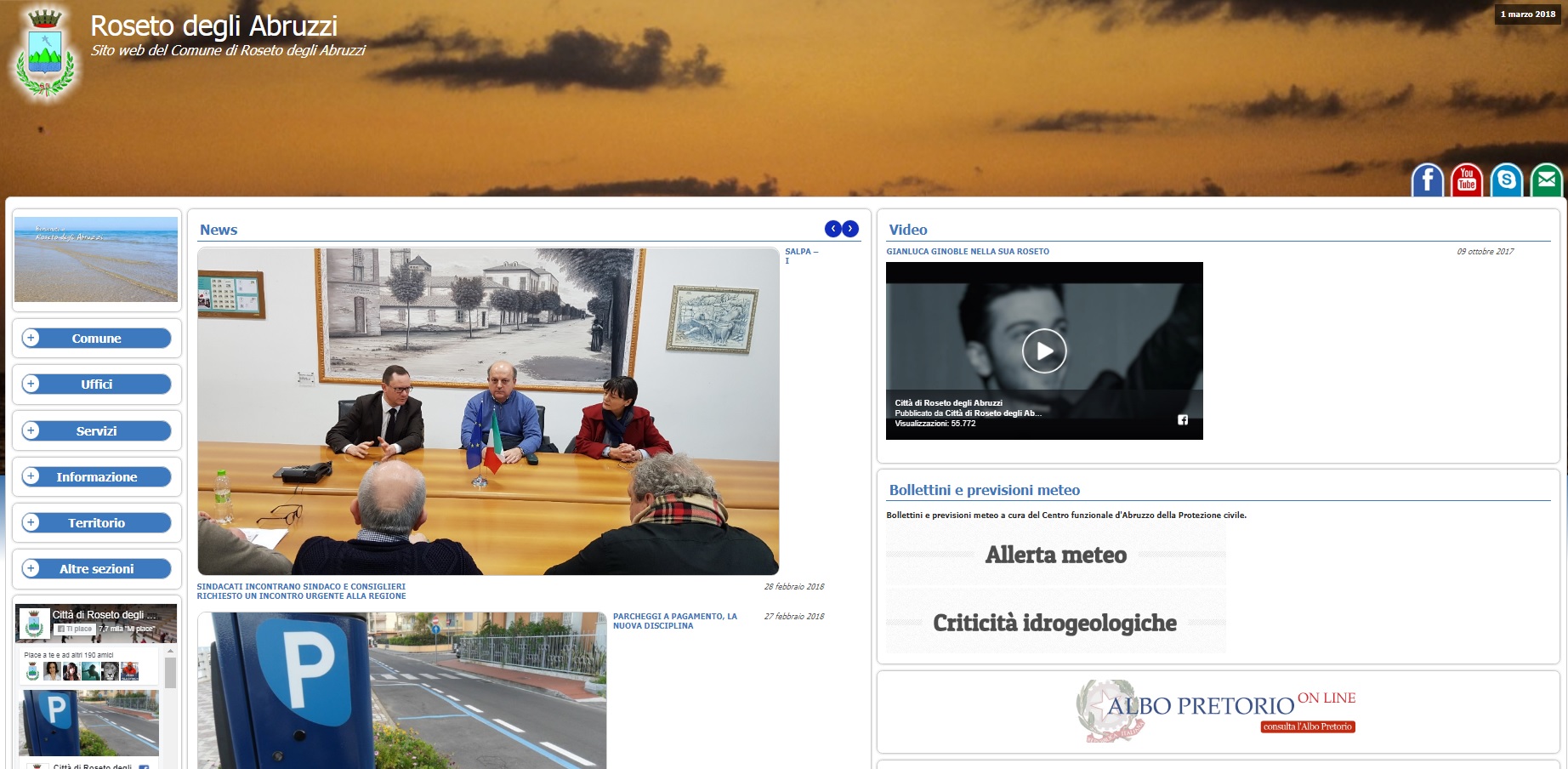Go to previous news slide arrow
Image resolution: width=1568 pixels, height=769 pixels.
(833, 229)
